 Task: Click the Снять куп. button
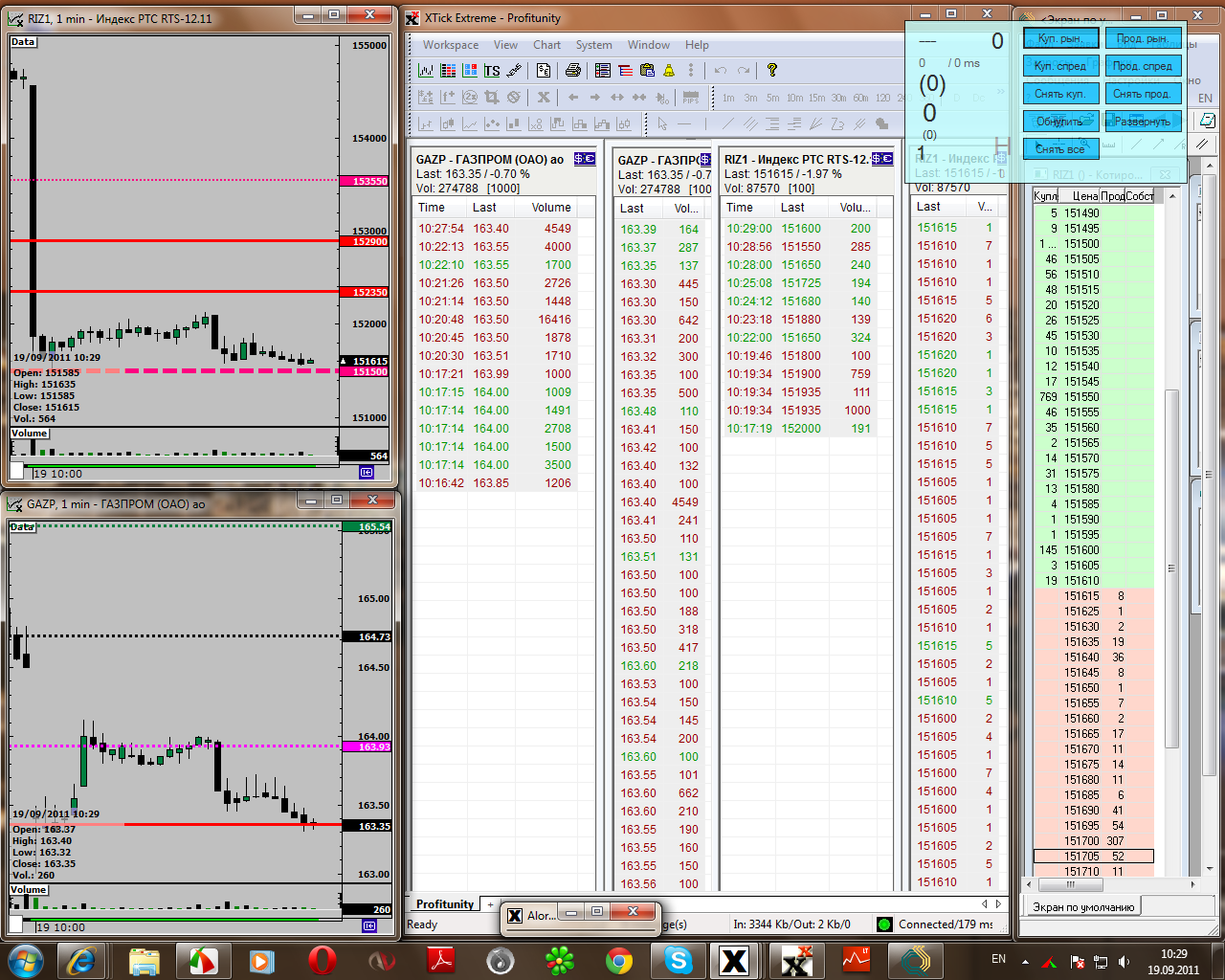pos(1060,94)
